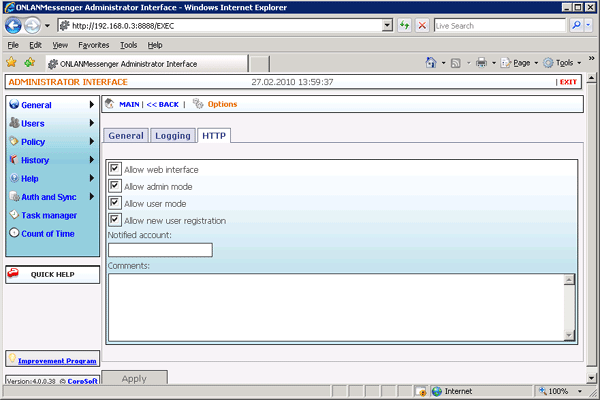Image resolution: width=600 pixels, height=400 pixels.
Task: Click the MAIN home icon in breadcrumb
Action: (x=109, y=103)
